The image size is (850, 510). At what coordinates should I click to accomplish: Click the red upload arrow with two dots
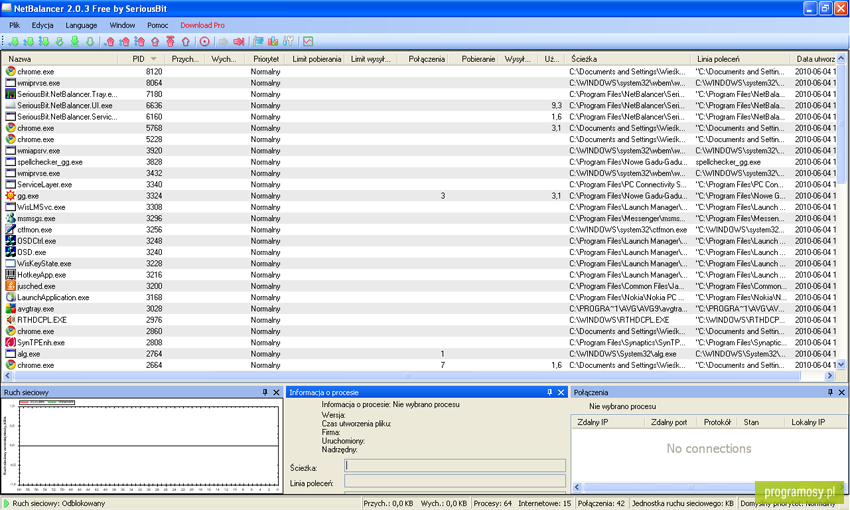pos(125,41)
